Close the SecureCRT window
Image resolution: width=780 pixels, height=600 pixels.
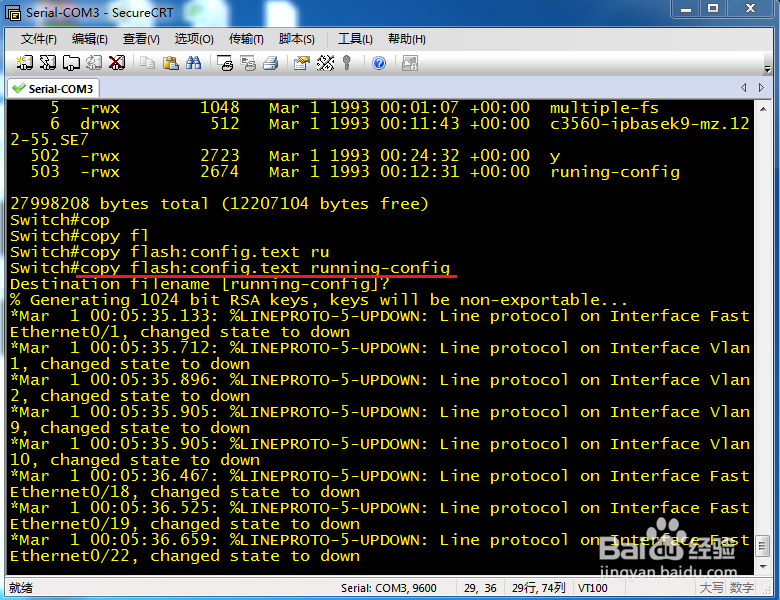(x=751, y=9)
